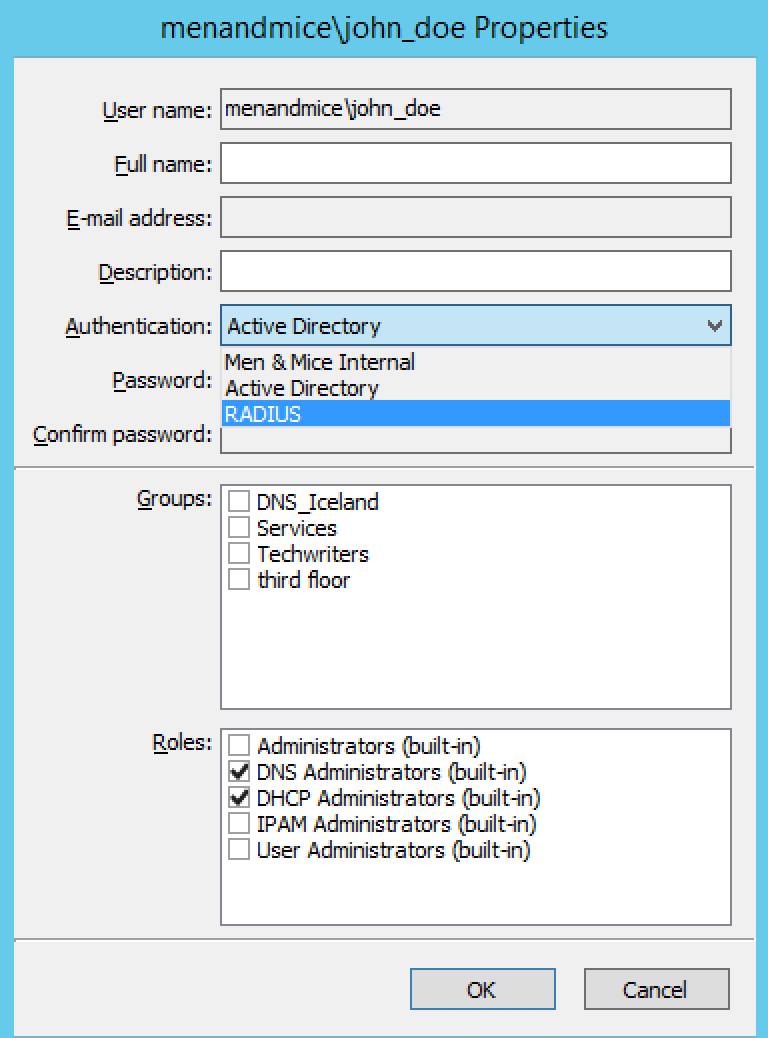Viewport: 768px width, 1038px height.
Task: Click the E-mail address field
Action: [475, 218]
